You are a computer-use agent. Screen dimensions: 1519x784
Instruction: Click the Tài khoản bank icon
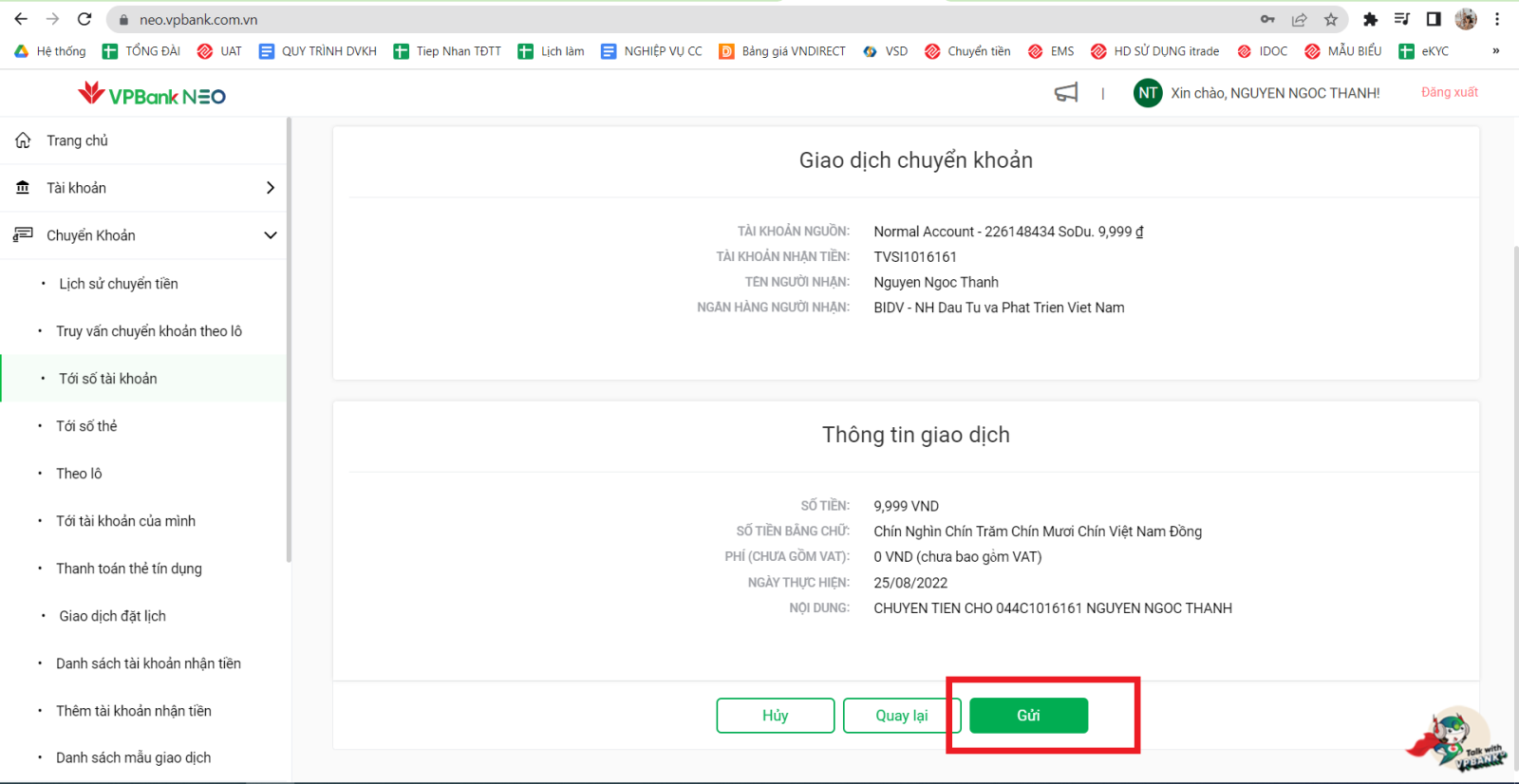pos(23,188)
